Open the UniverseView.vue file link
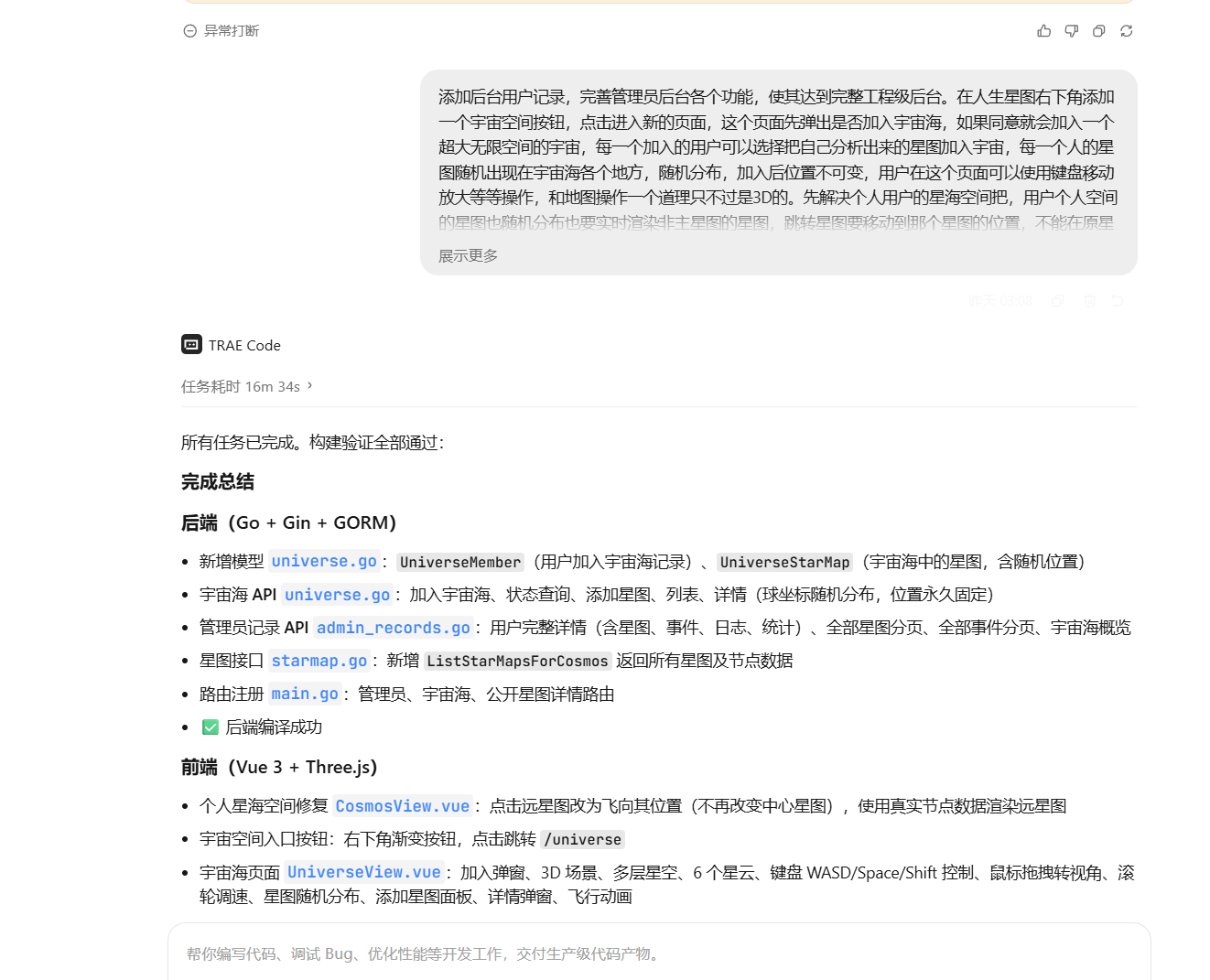 (363, 872)
